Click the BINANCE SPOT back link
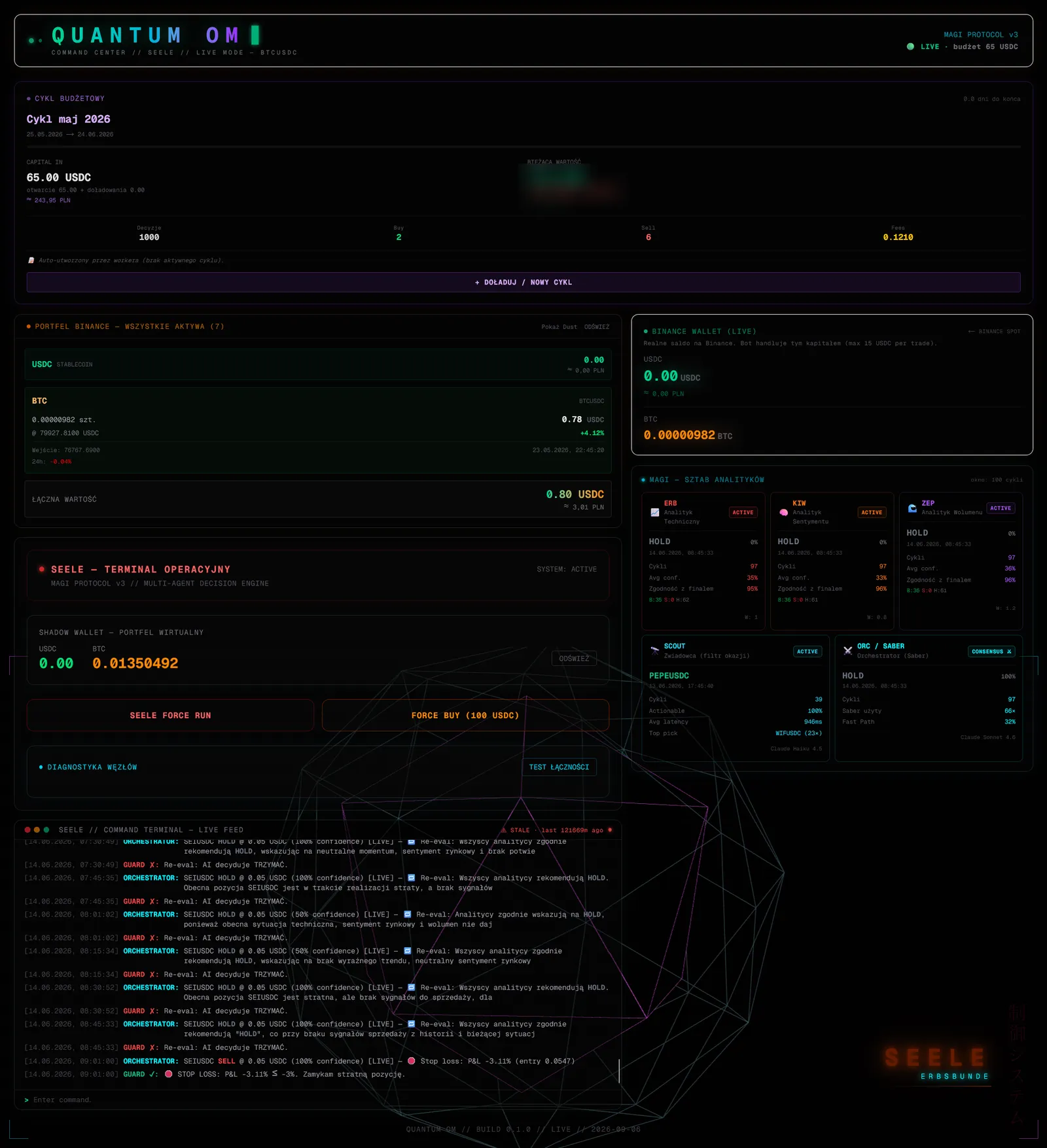1047x1148 pixels. (x=994, y=332)
